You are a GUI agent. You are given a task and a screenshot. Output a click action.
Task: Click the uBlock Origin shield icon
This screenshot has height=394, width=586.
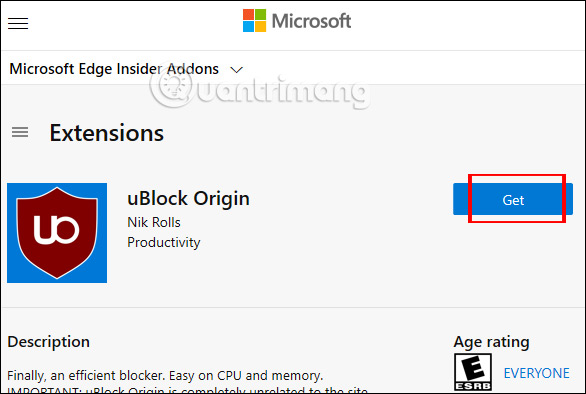coord(57,233)
